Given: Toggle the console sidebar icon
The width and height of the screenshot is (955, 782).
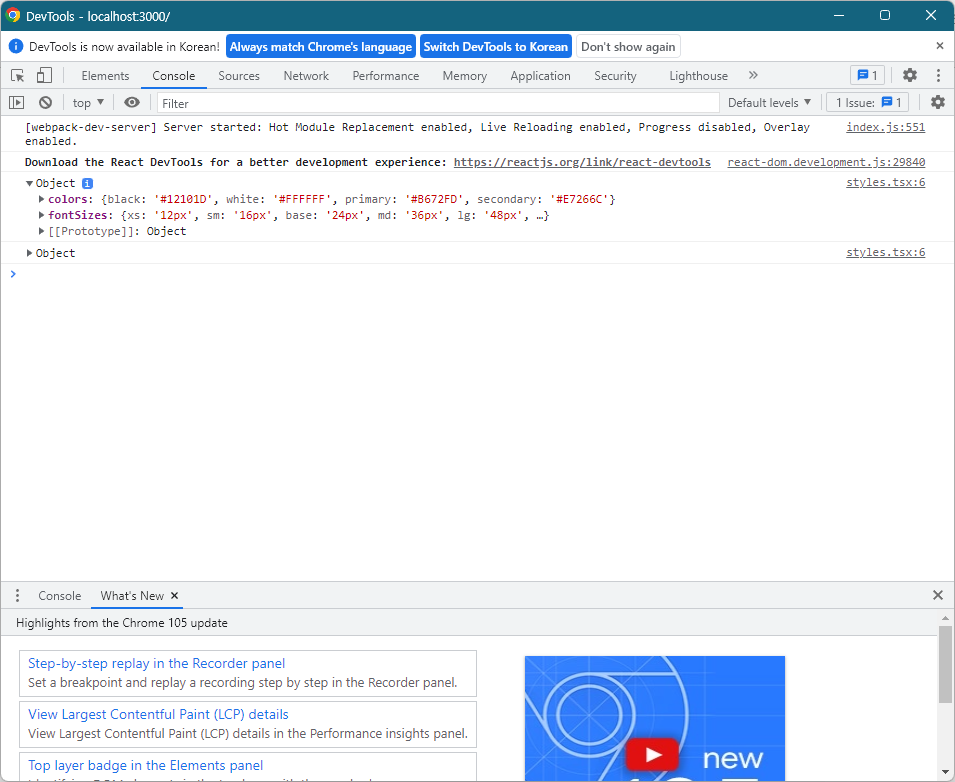Looking at the screenshot, I should point(16,103).
